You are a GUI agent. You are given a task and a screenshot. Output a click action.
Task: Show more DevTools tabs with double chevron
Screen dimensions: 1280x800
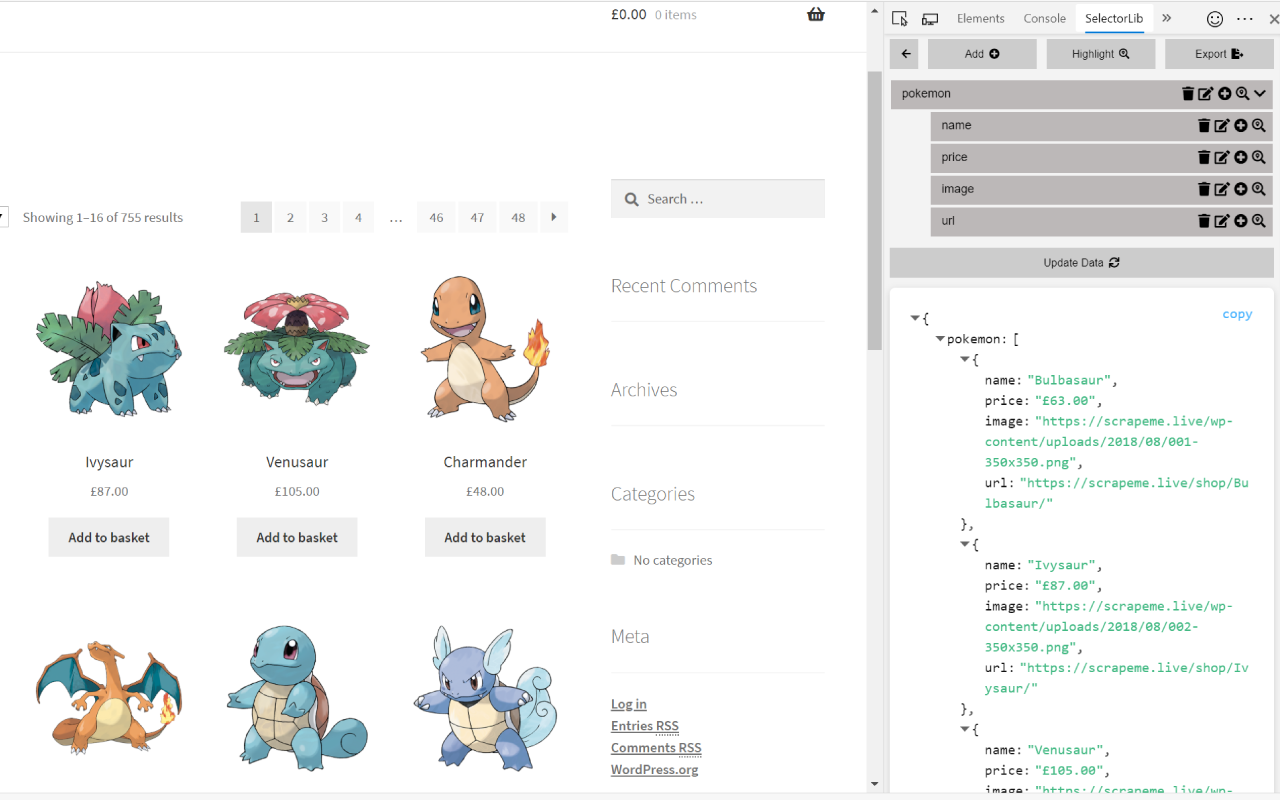click(1166, 18)
